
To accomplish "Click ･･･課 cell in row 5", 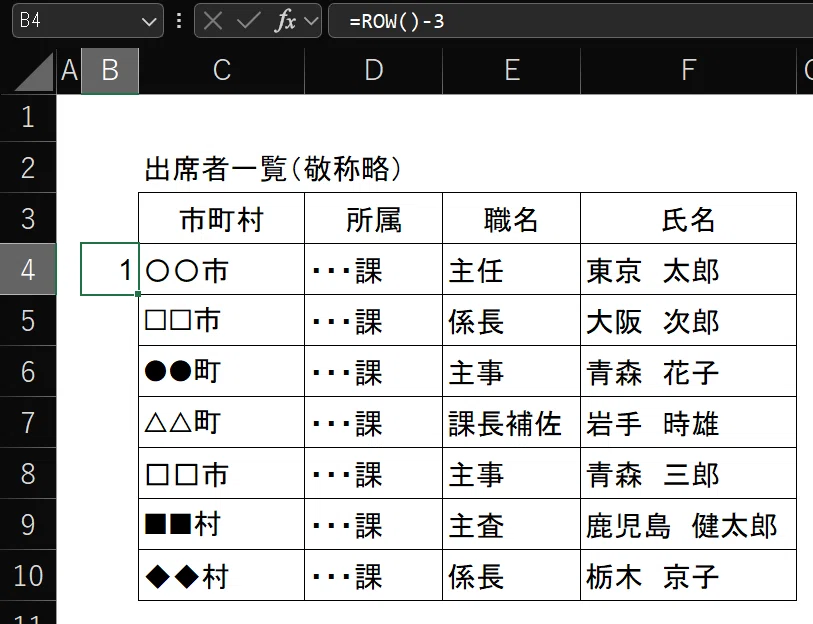I will [373, 320].
